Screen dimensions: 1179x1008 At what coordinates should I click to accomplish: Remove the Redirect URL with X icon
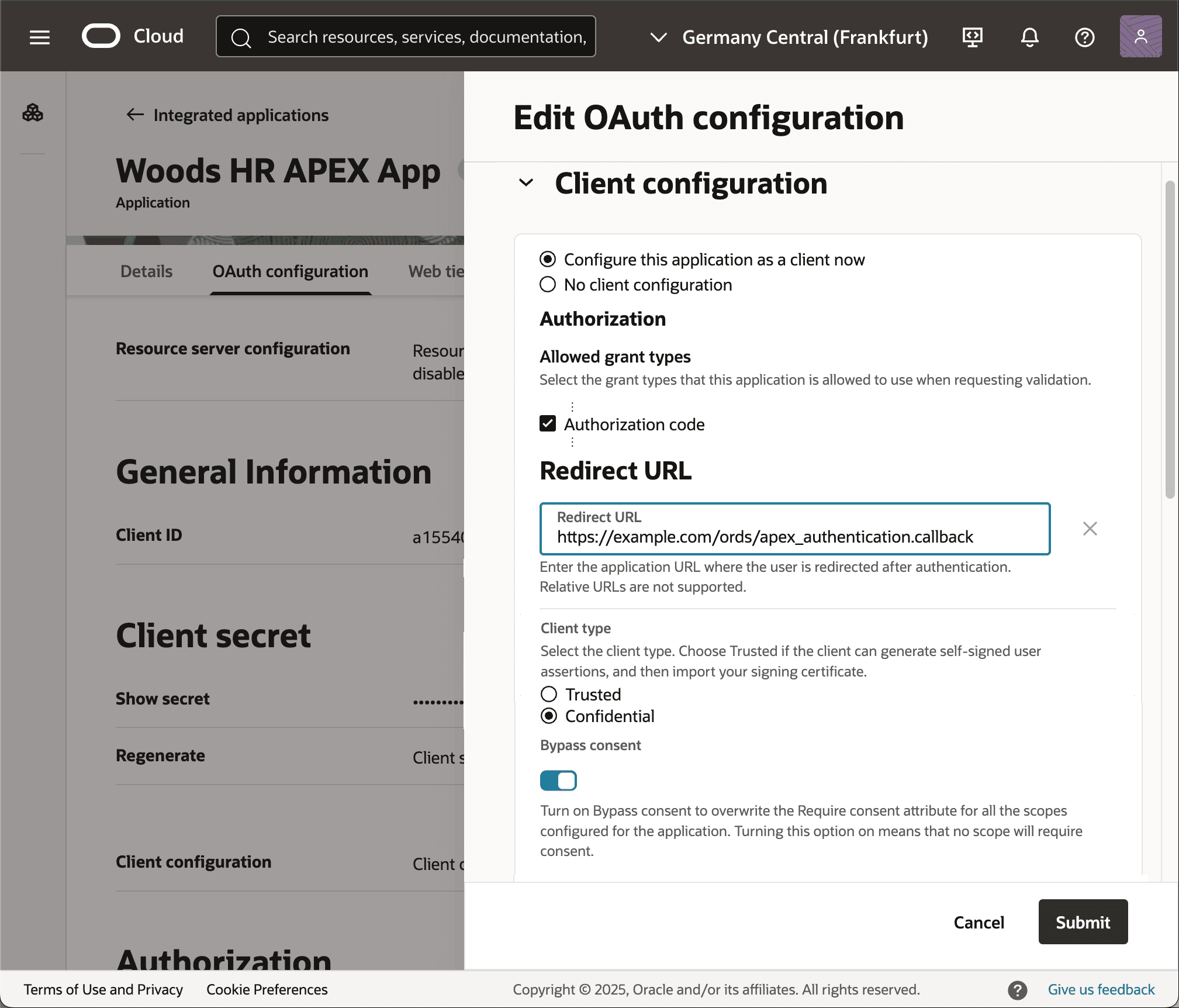coord(1090,529)
